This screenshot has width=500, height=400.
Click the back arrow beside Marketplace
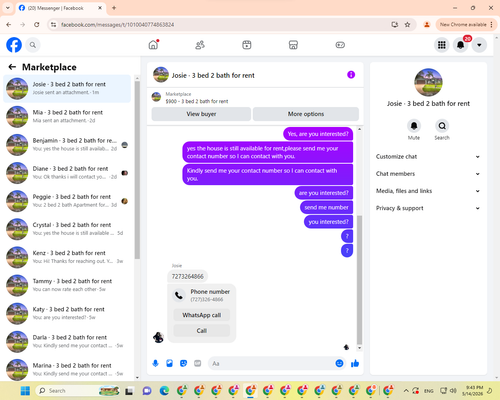(x=12, y=67)
